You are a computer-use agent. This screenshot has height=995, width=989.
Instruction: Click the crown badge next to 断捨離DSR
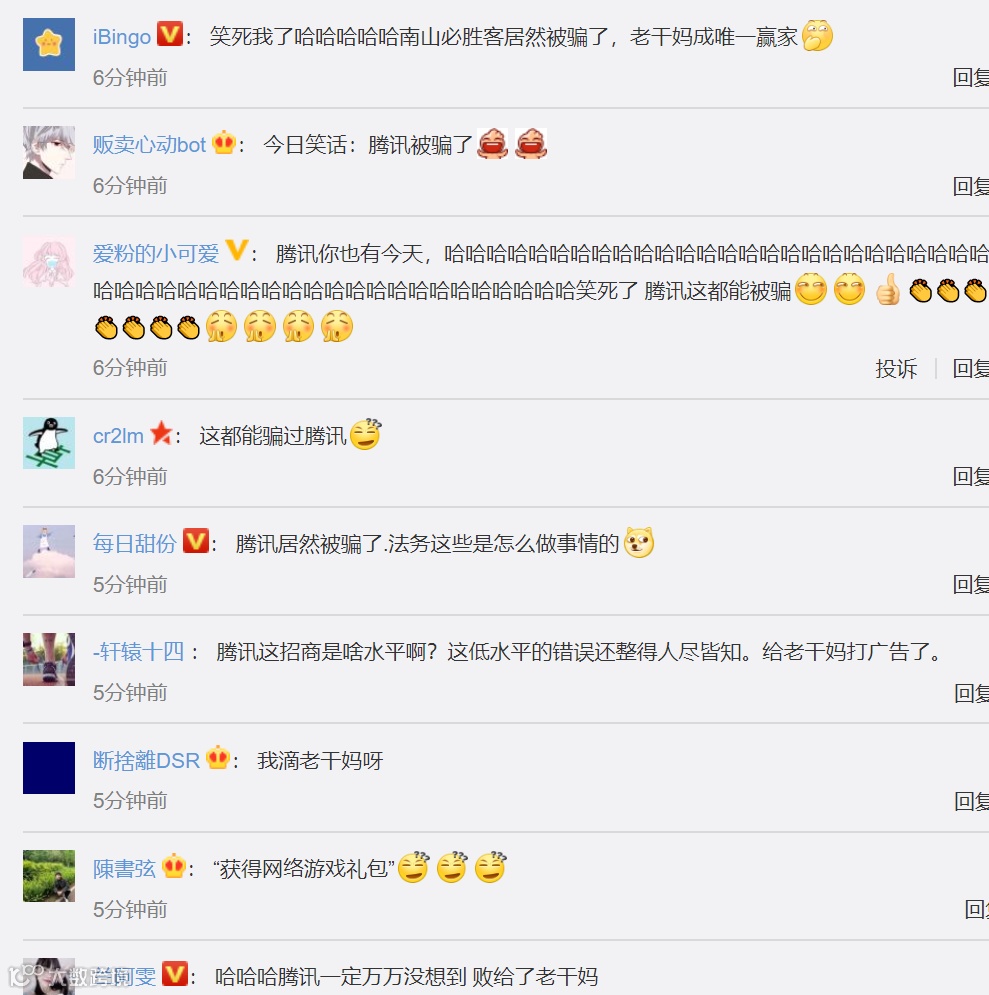click(x=218, y=757)
